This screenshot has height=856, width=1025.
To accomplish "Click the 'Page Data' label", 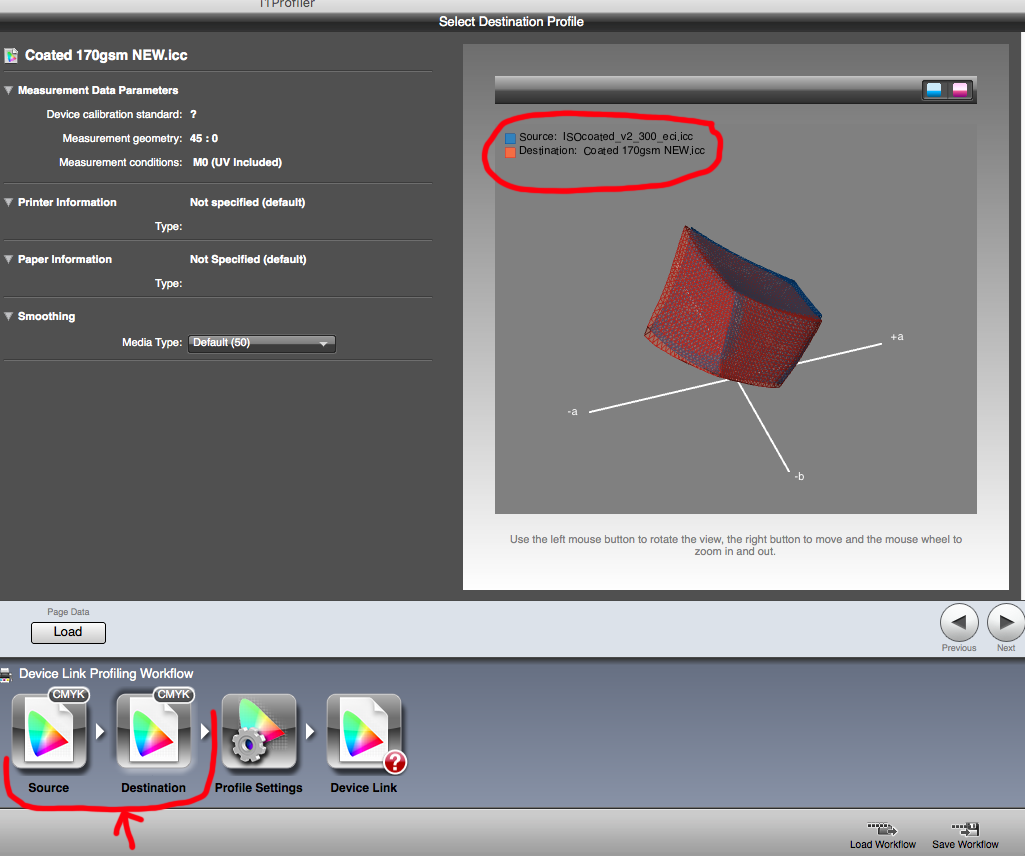I will [x=68, y=612].
